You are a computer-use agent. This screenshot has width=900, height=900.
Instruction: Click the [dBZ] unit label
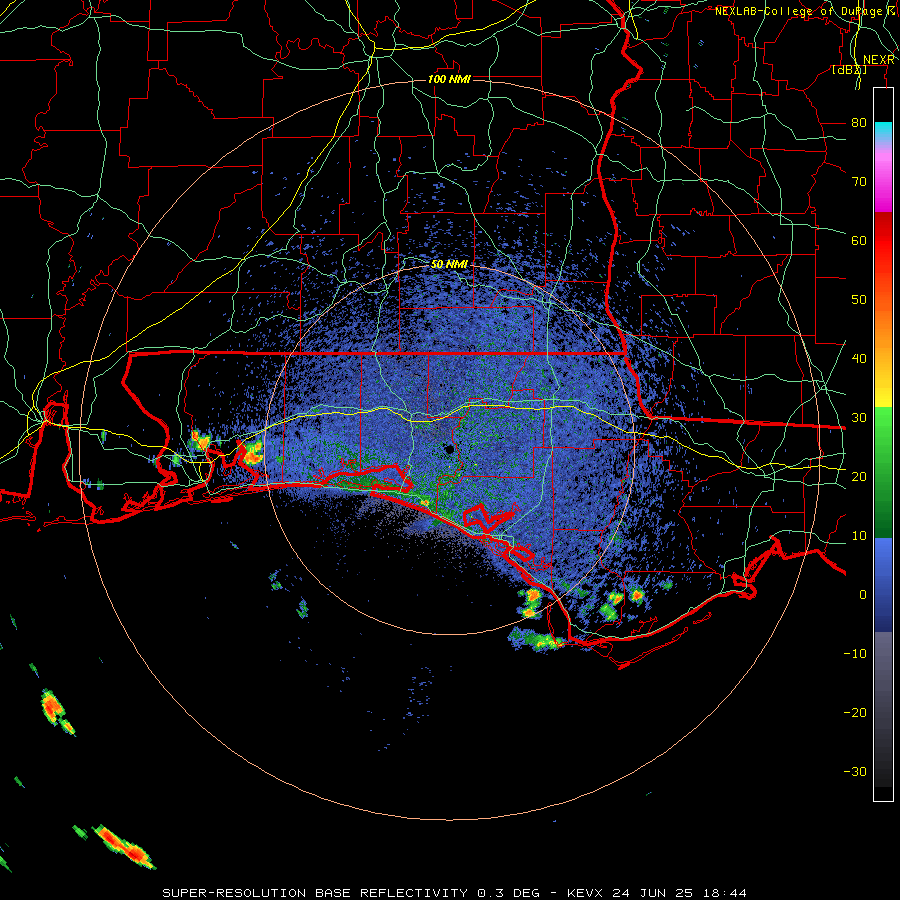coord(849,70)
